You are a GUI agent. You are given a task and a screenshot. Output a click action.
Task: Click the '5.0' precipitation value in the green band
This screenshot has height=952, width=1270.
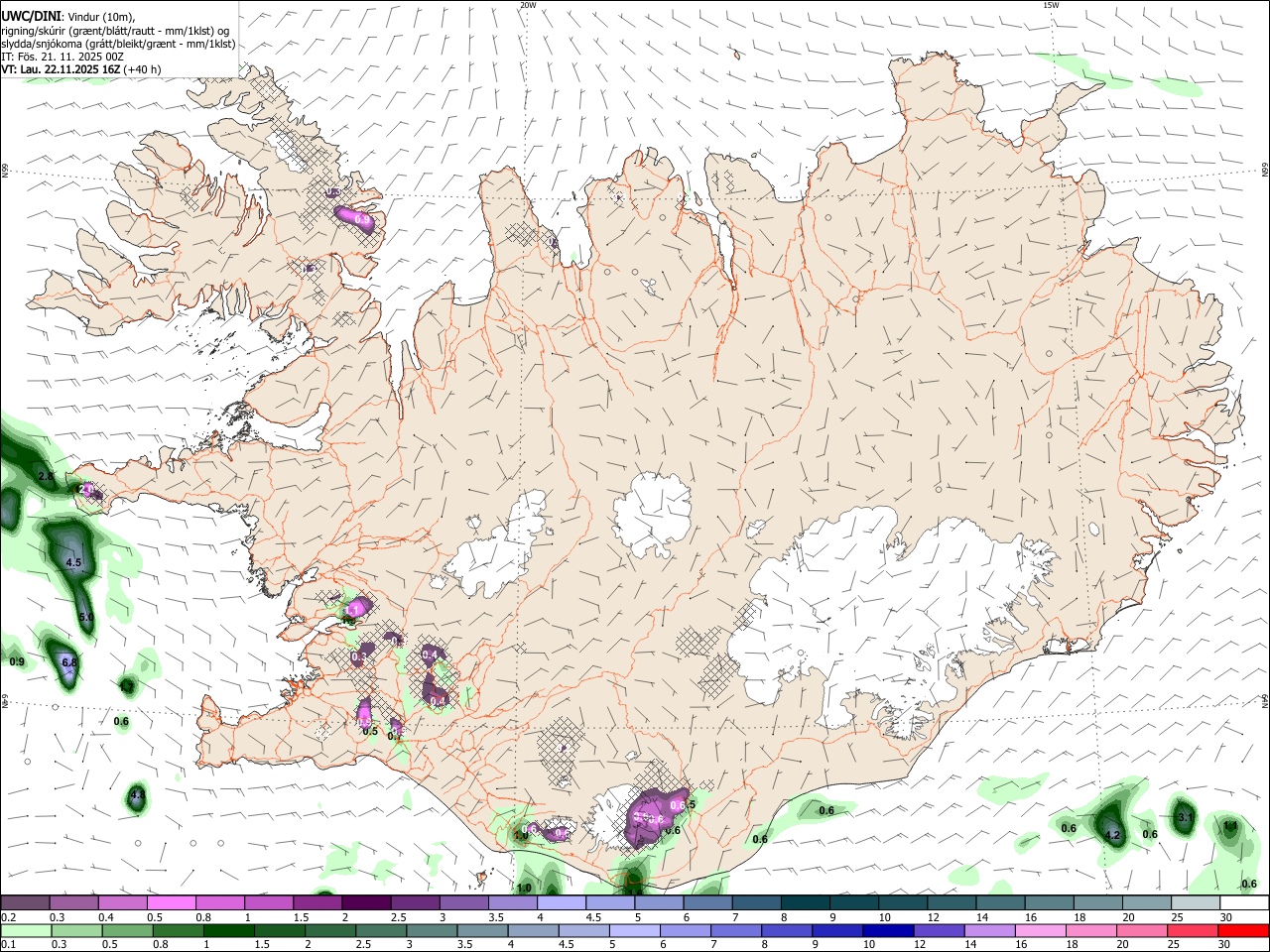[x=86, y=618]
